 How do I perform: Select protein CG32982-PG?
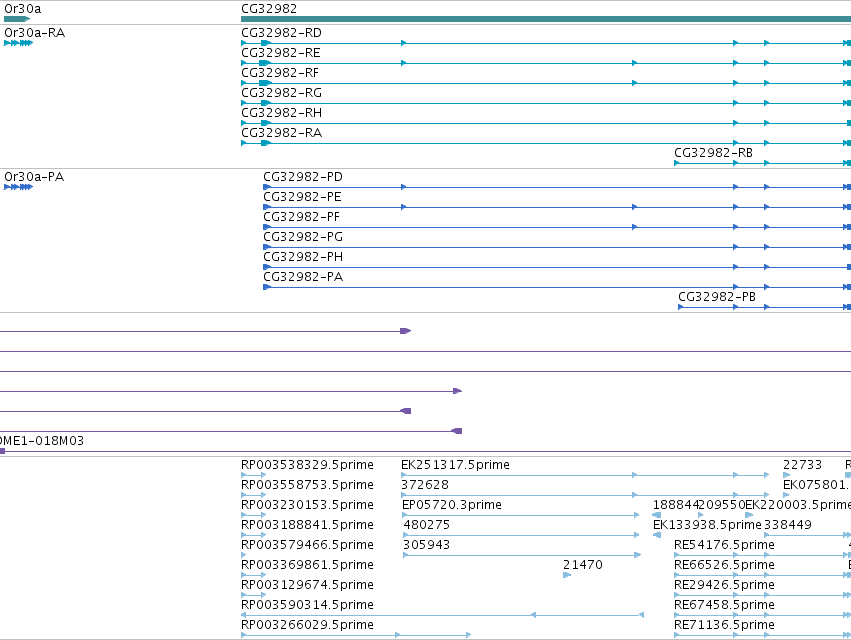(303, 237)
